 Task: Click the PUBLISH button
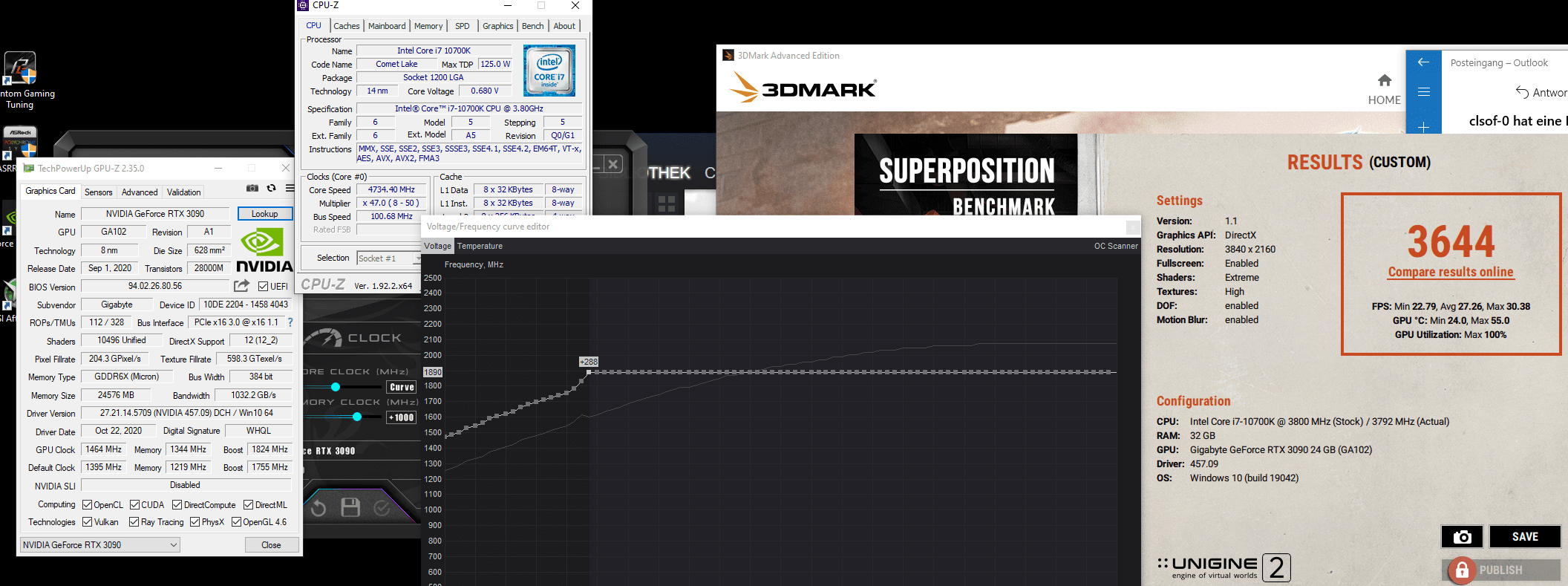coord(1500,570)
